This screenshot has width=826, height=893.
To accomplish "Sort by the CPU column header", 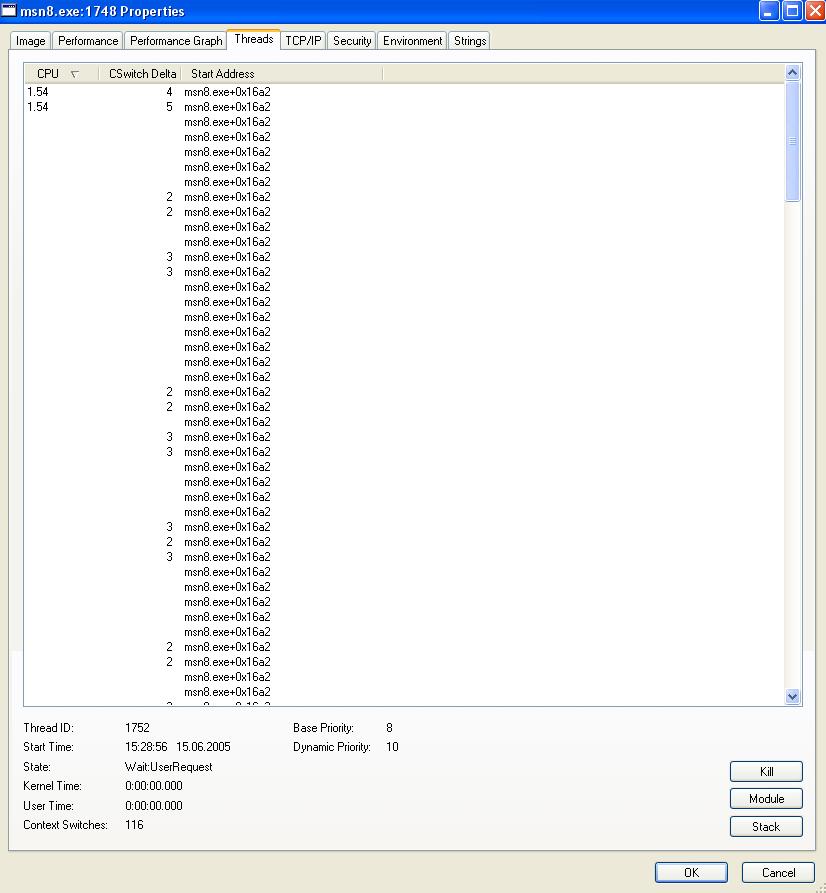I will [61, 73].
